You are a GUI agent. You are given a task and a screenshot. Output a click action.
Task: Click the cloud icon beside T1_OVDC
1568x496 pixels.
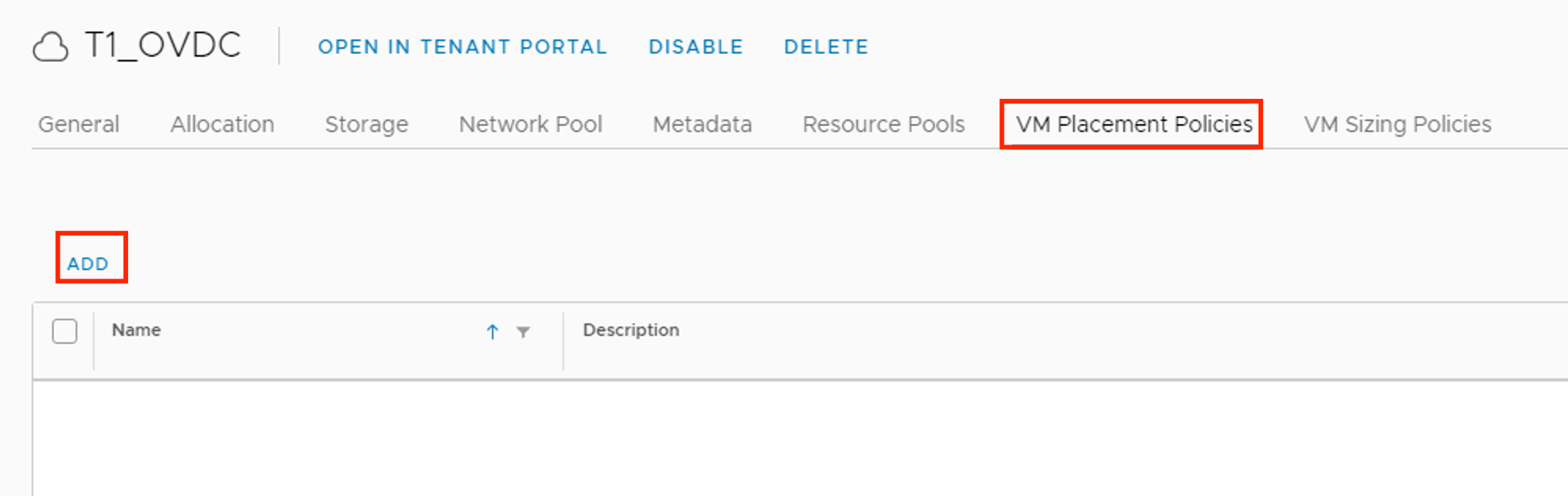tap(50, 47)
